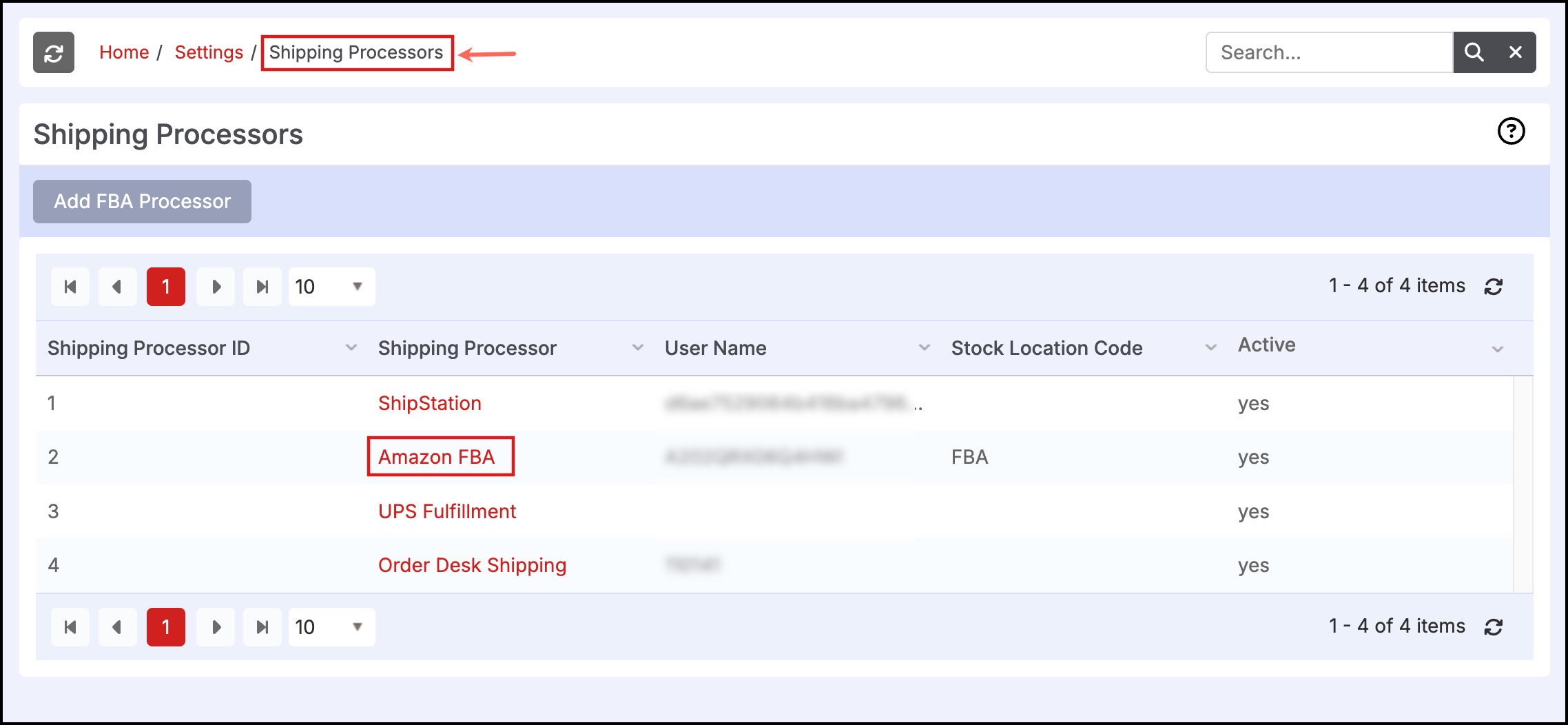The width and height of the screenshot is (1568, 725).
Task: Click ID cell '2' of Amazon FBA row
Action: [53, 457]
